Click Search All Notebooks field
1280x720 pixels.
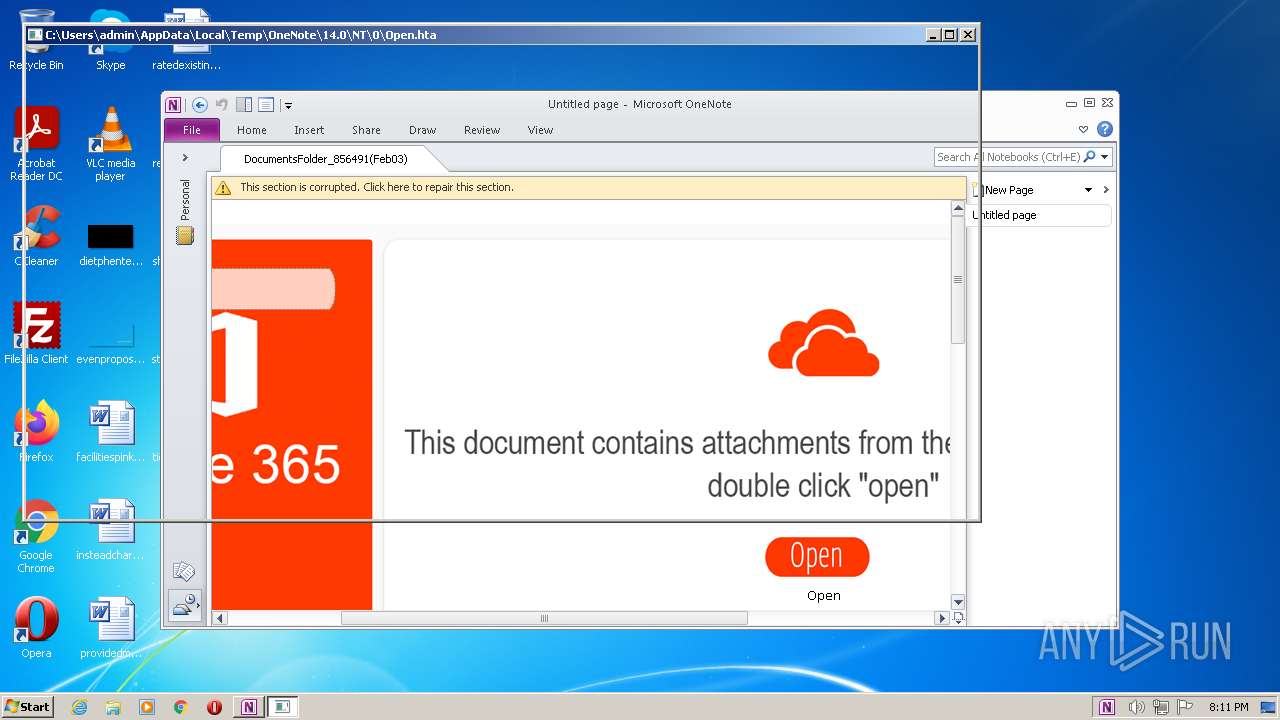pos(1008,157)
